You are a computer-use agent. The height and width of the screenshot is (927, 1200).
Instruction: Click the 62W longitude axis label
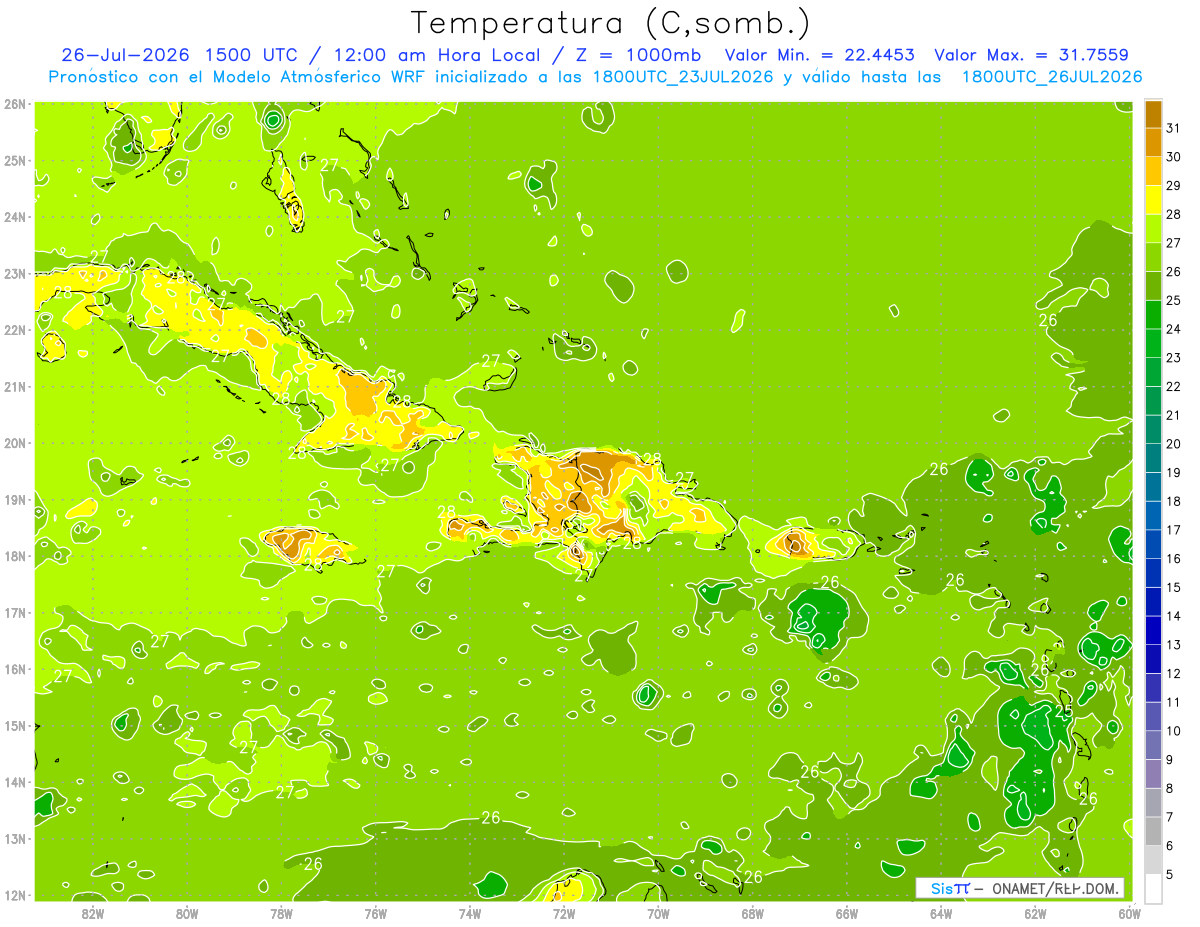(x=1035, y=913)
